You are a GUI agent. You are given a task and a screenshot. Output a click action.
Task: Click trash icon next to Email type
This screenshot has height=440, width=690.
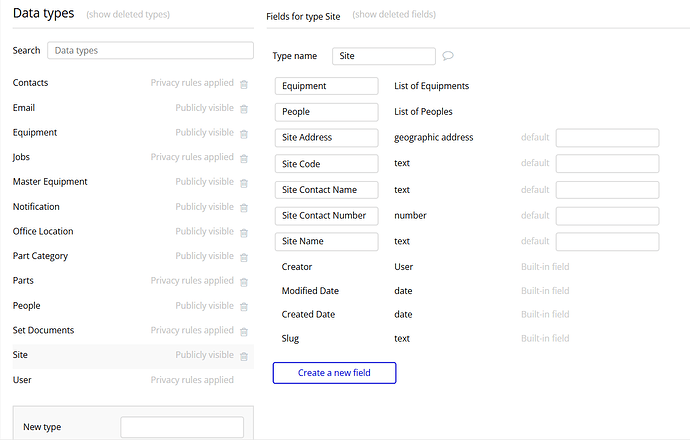244,108
